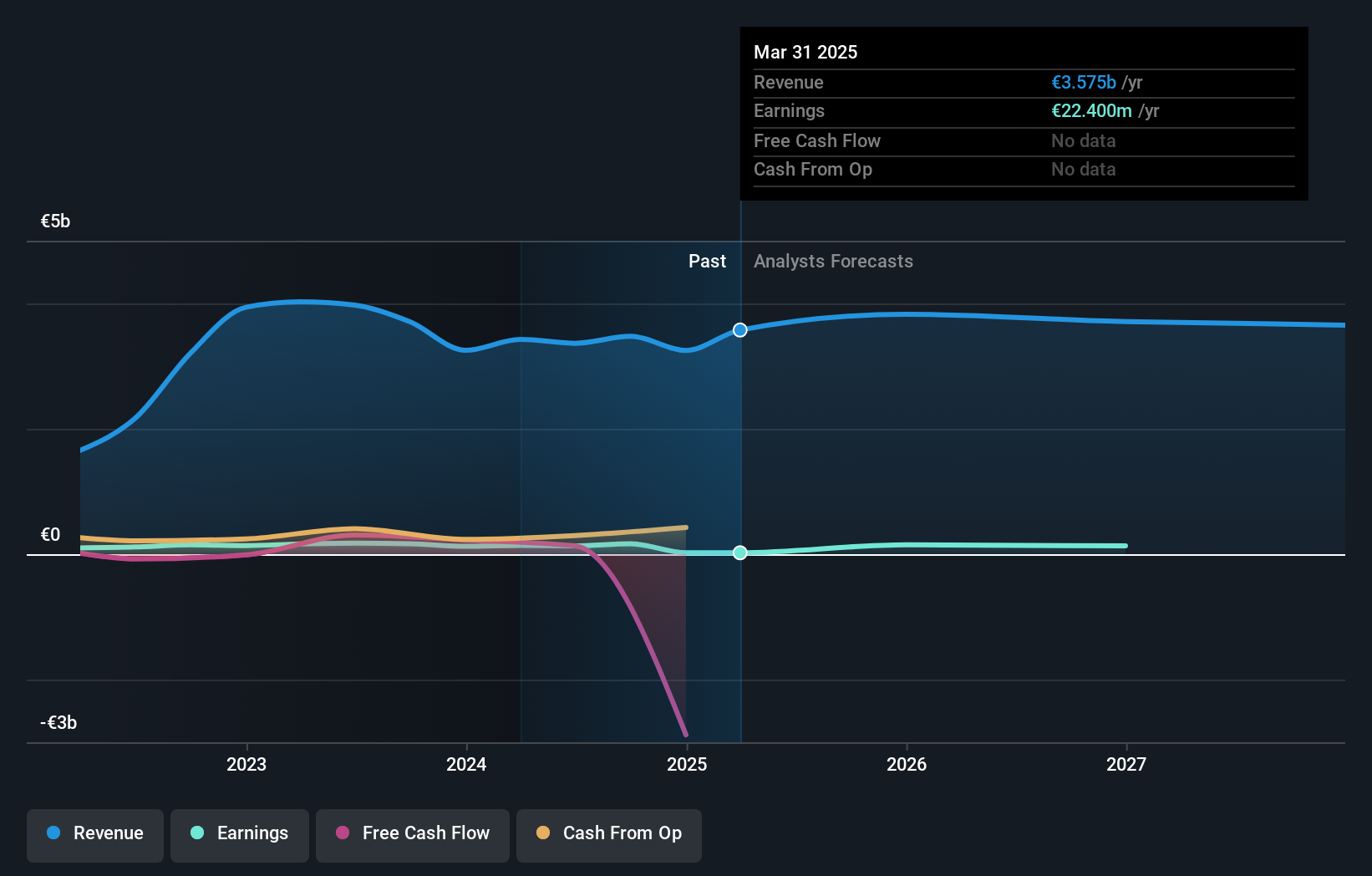Click the -€3b y-axis label

(x=58, y=722)
